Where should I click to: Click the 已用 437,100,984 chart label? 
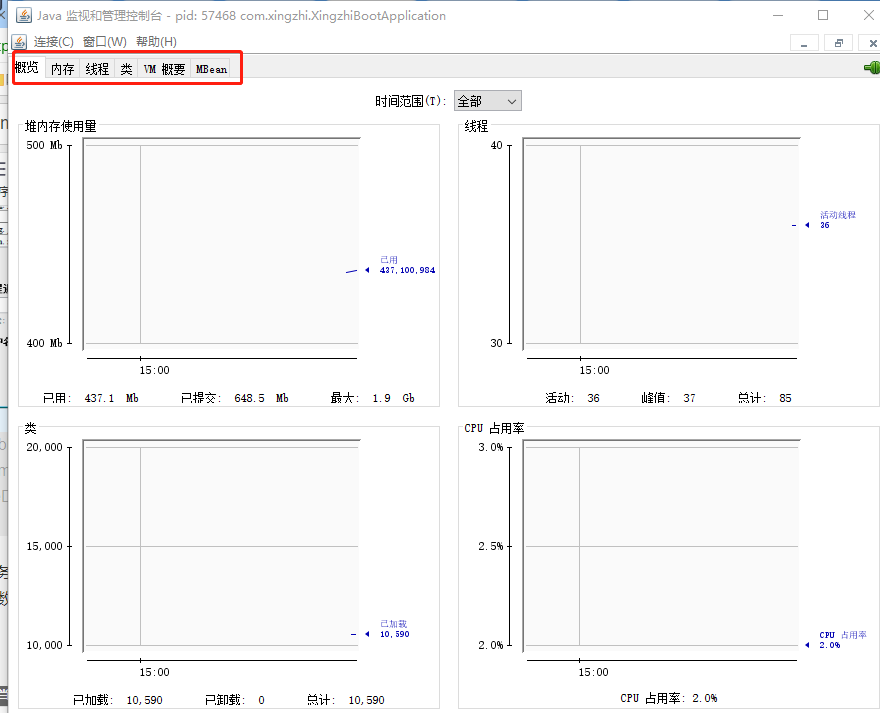(407, 265)
